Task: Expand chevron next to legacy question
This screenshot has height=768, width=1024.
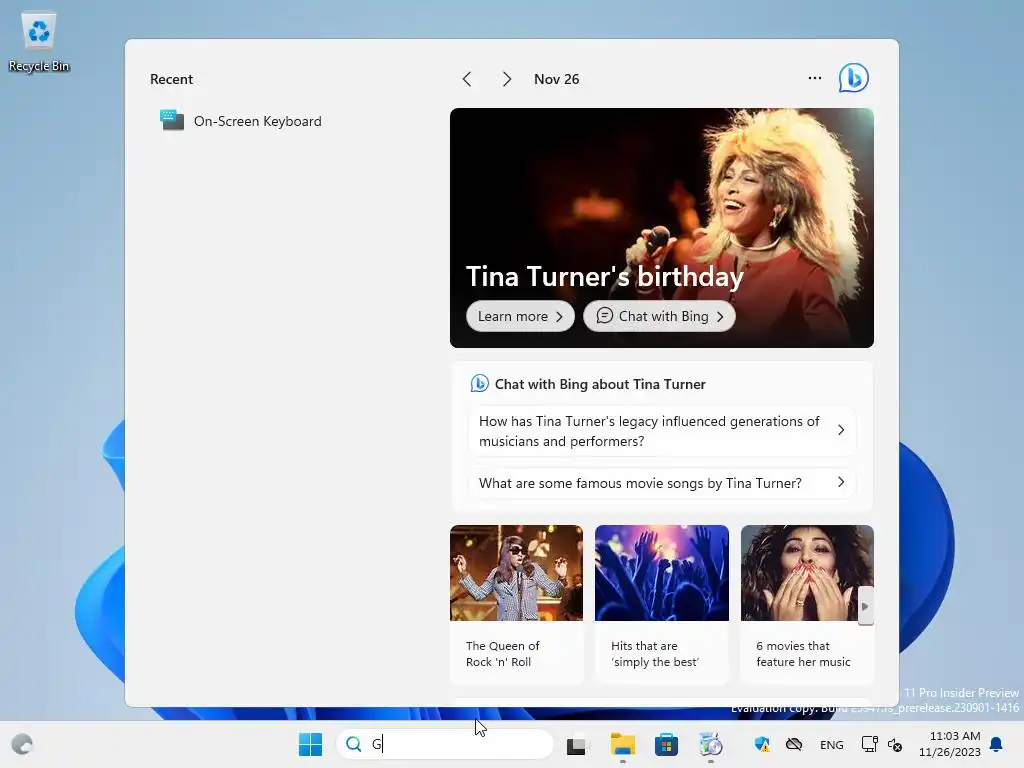Action: (841, 430)
